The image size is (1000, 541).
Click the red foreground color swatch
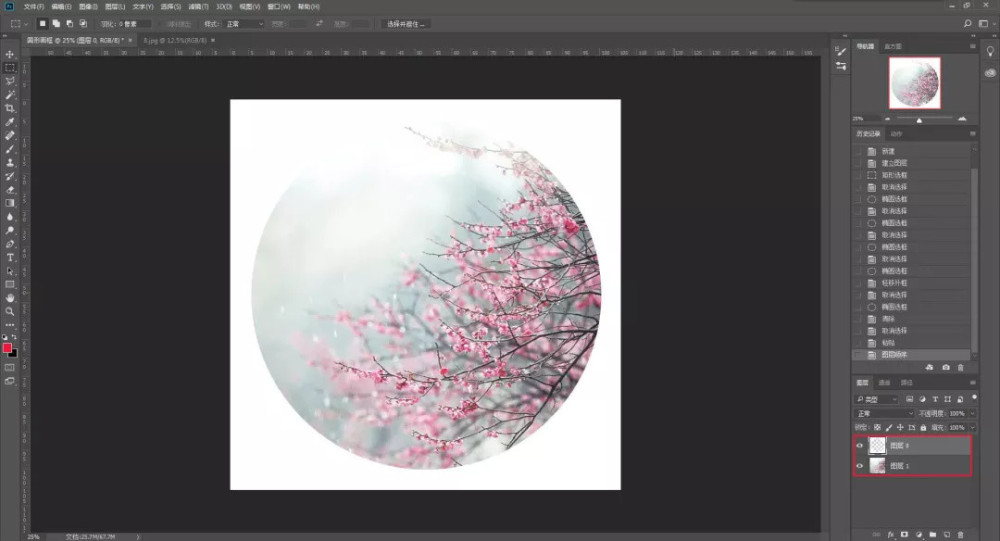click(x=8, y=347)
